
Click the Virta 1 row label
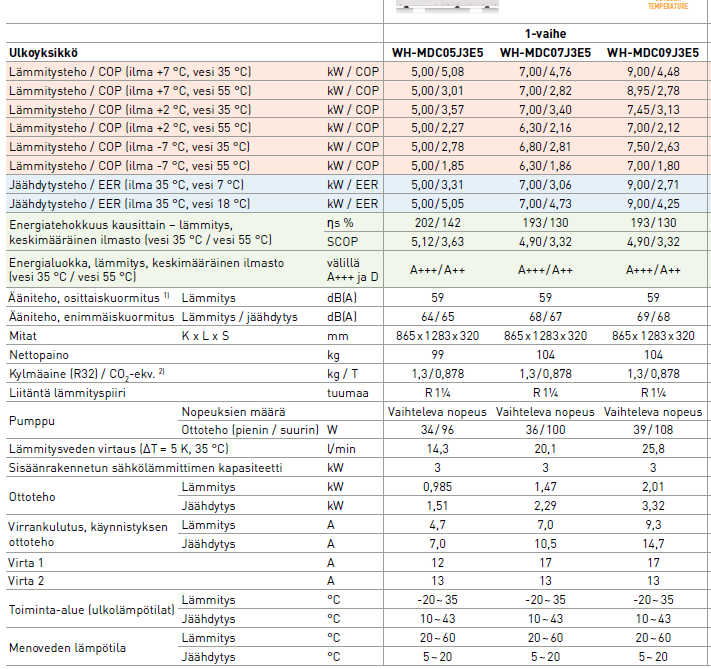(27, 562)
